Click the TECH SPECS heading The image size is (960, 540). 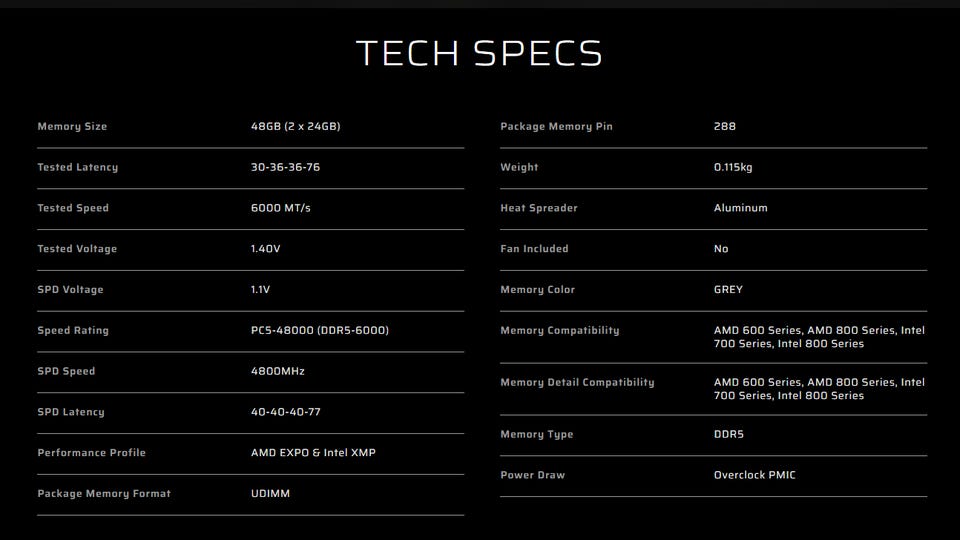point(479,53)
